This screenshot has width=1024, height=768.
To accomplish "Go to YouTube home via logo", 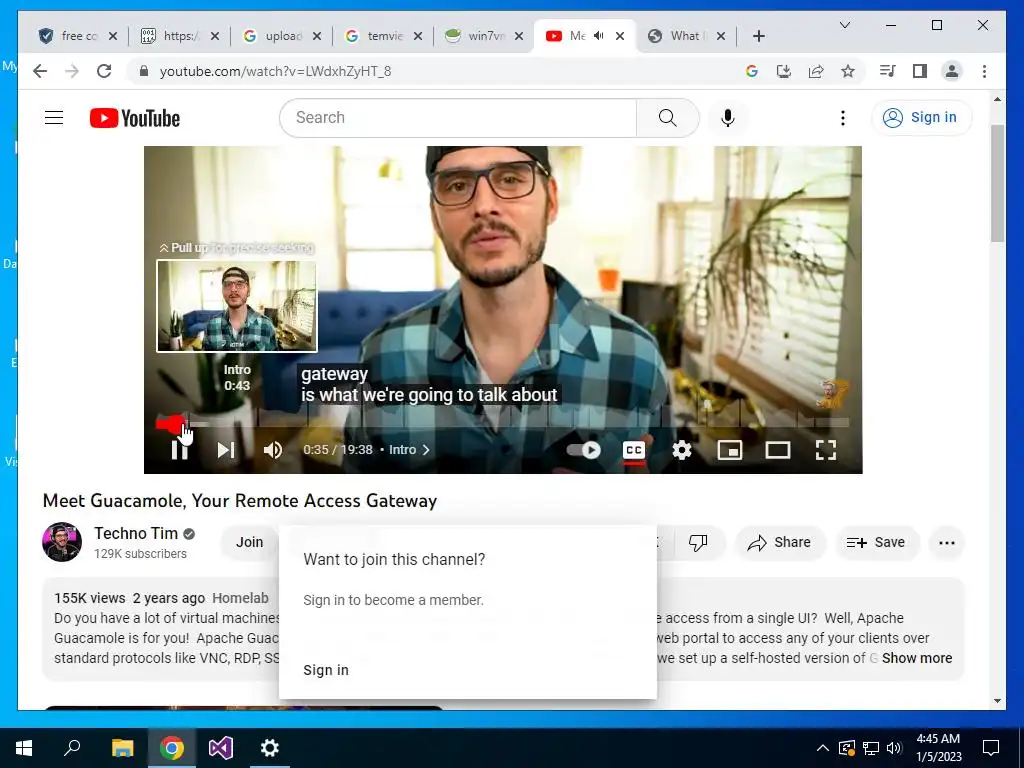I will click(x=135, y=118).
